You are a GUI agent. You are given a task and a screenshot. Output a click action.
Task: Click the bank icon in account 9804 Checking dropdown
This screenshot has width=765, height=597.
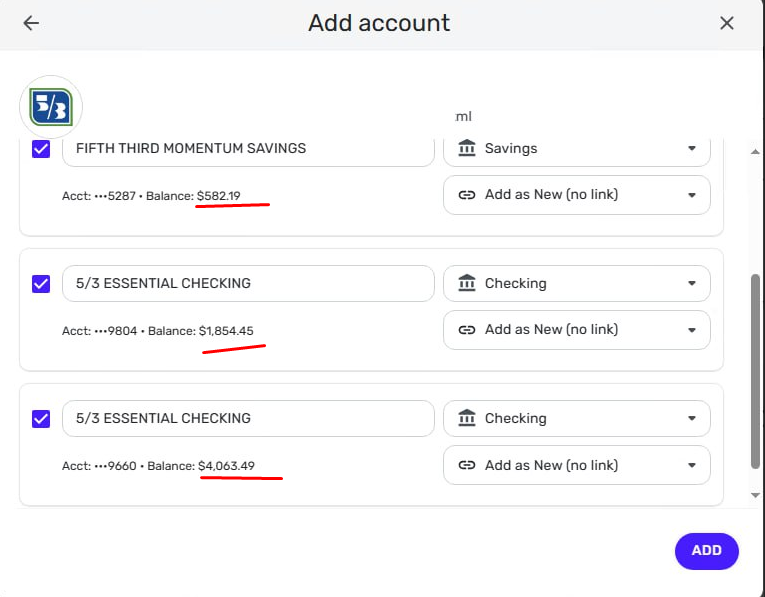467,283
